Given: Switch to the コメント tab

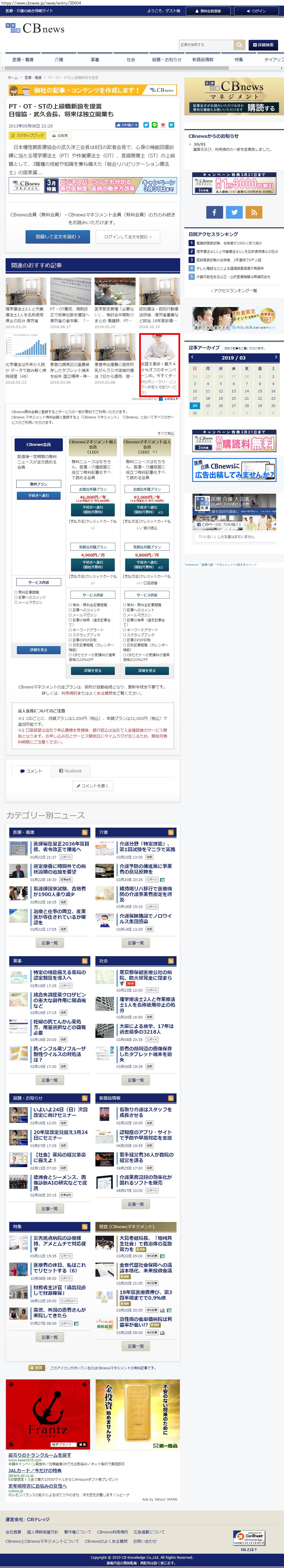Looking at the screenshot, I should (31, 771).
